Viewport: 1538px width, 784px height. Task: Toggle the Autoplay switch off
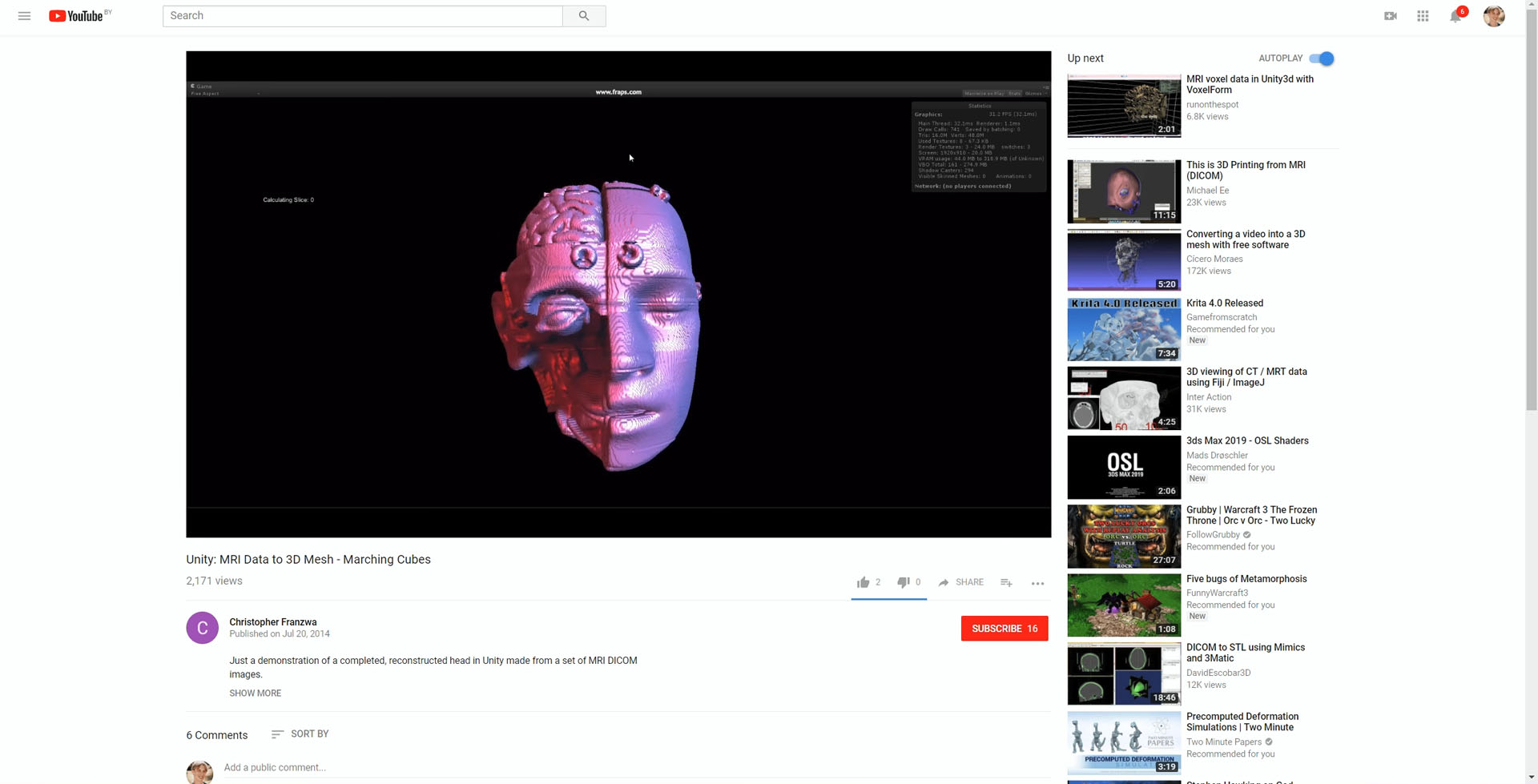pyautogui.click(x=1322, y=58)
